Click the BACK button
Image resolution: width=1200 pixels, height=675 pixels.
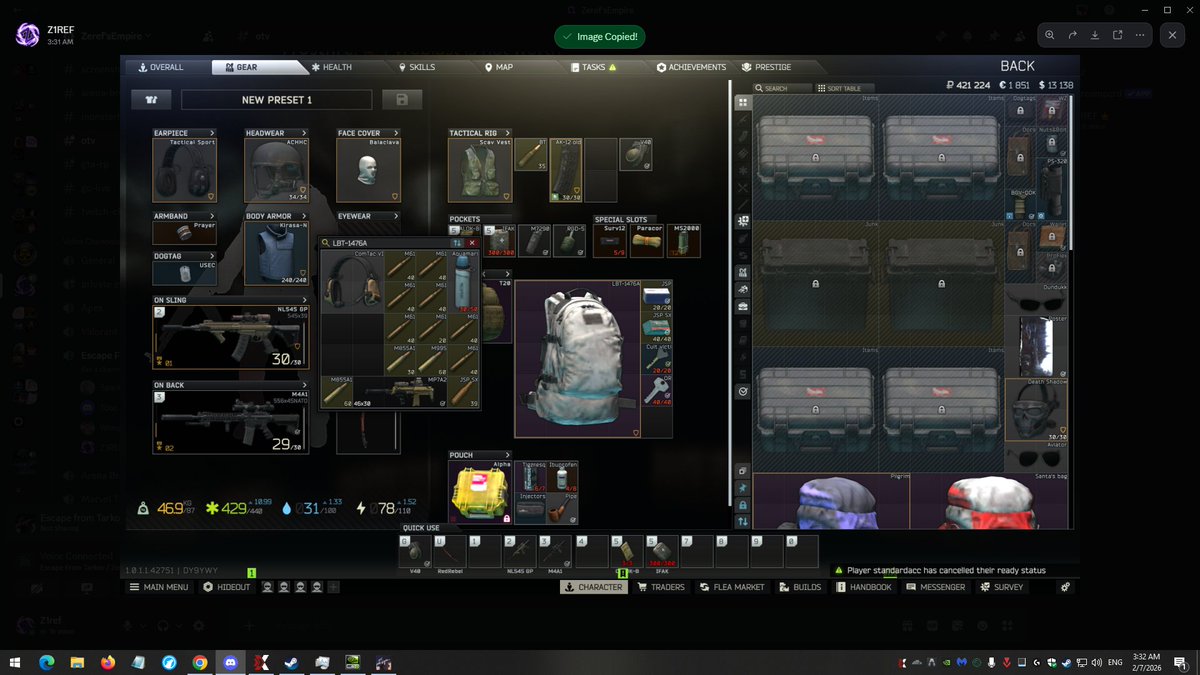point(1018,67)
